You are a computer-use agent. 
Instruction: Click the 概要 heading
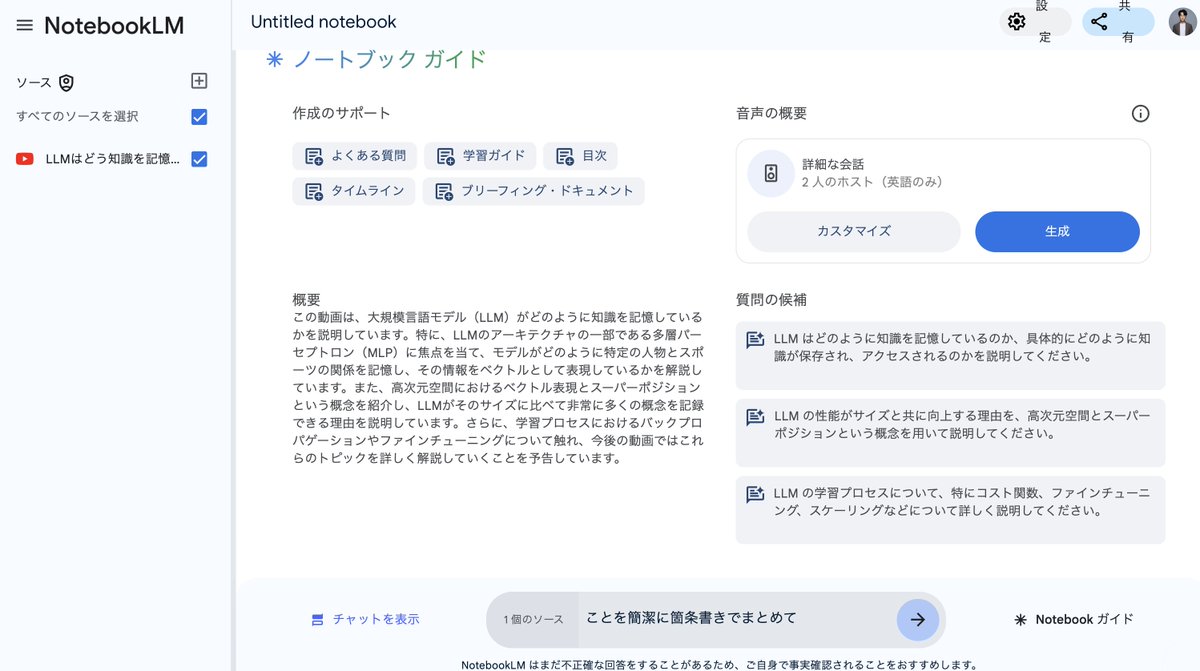[x=306, y=299]
